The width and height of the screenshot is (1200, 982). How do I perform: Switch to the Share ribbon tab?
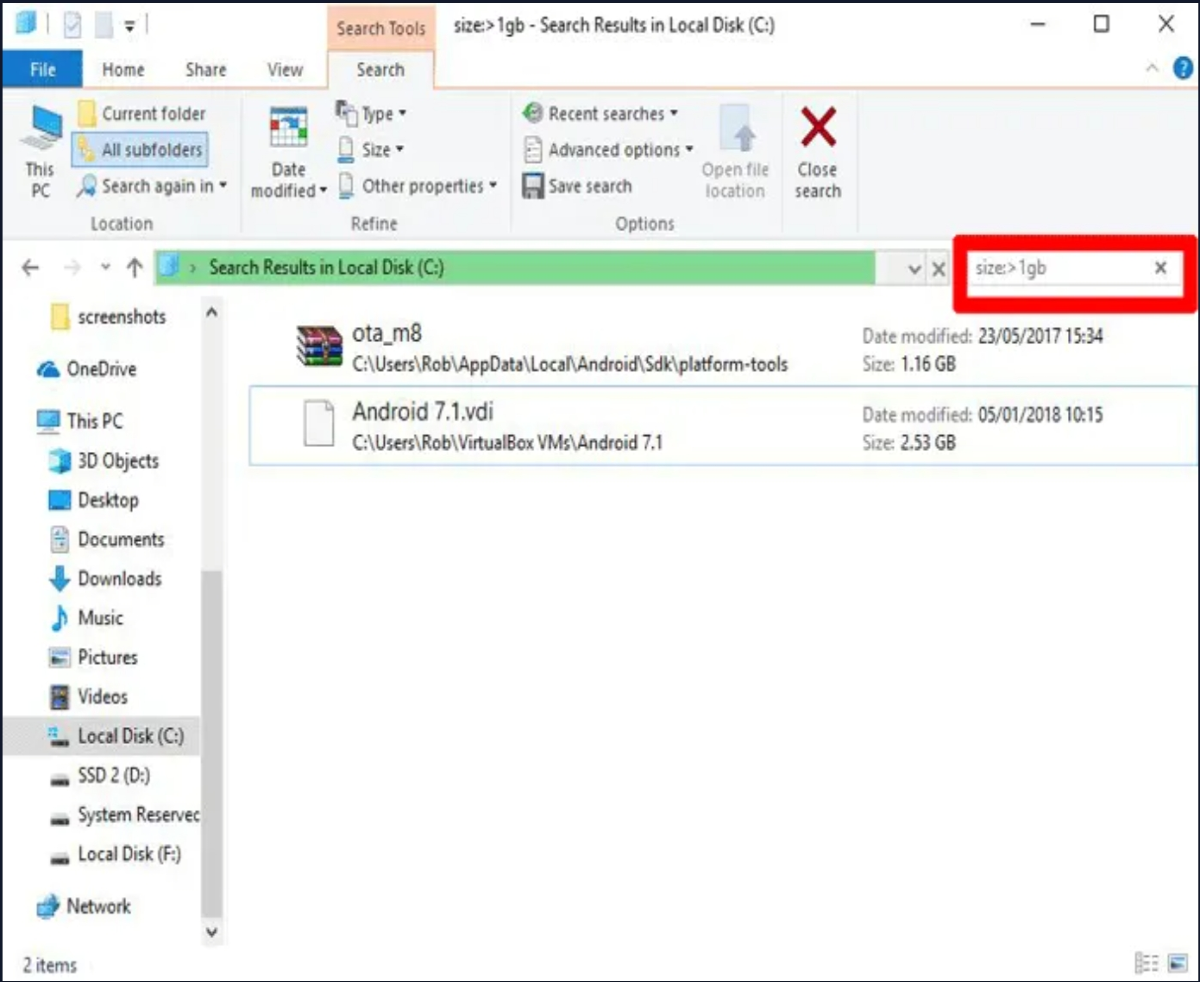point(205,70)
